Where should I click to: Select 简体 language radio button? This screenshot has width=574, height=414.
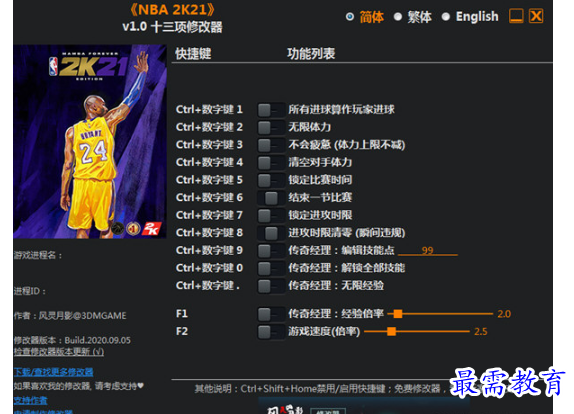[350, 16]
